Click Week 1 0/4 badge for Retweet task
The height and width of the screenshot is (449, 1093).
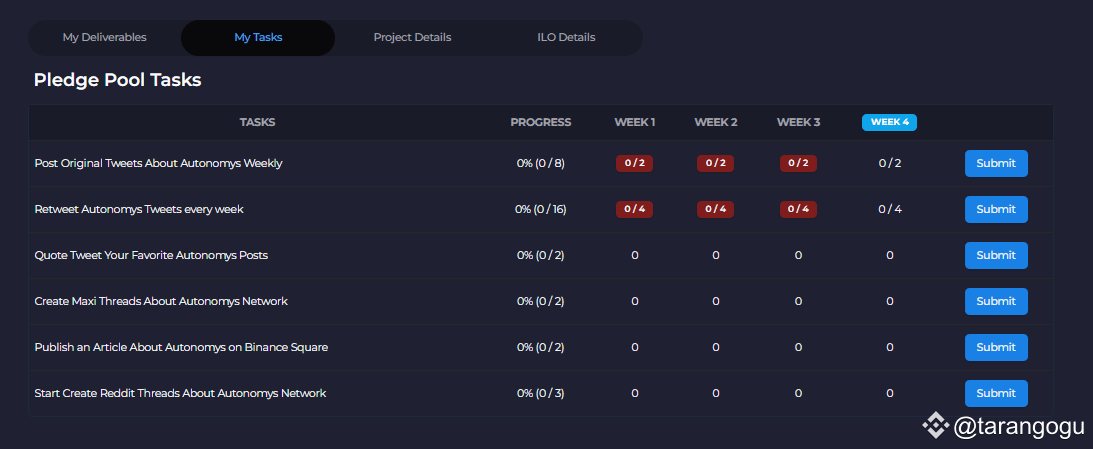coord(634,209)
